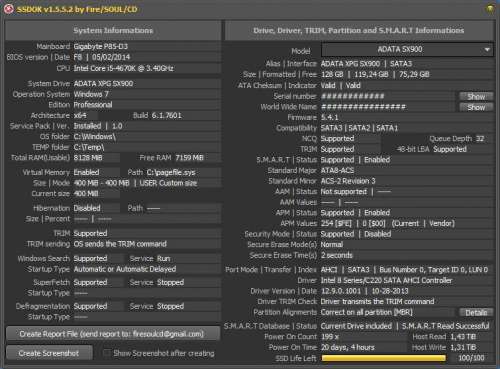Click the yellow bulb icon in title bar
Screen dimensions: 500x369
[490, 9]
